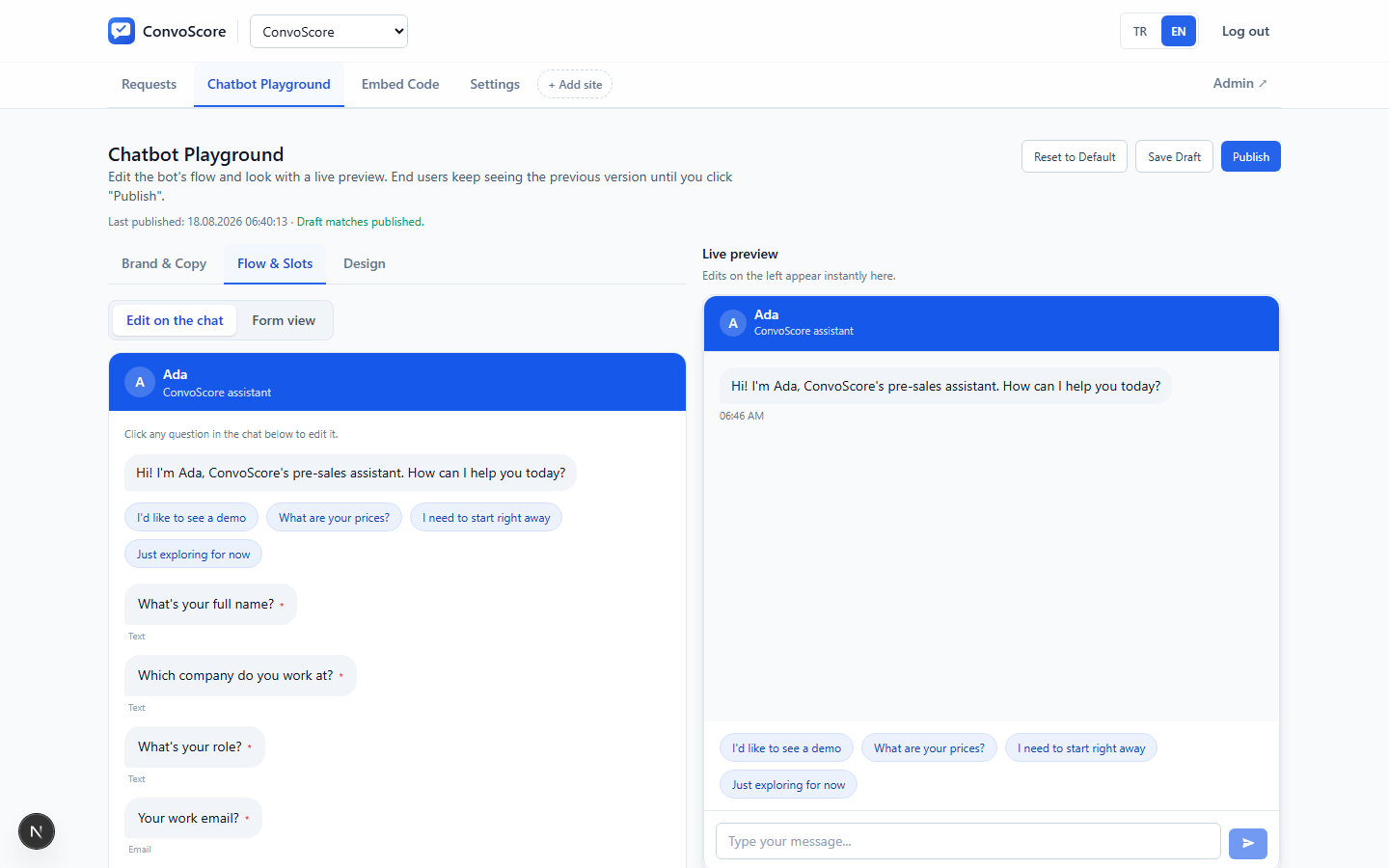Open the Chatbot Playground tab
The width and height of the screenshot is (1389, 868).
[x=269, y=84]
